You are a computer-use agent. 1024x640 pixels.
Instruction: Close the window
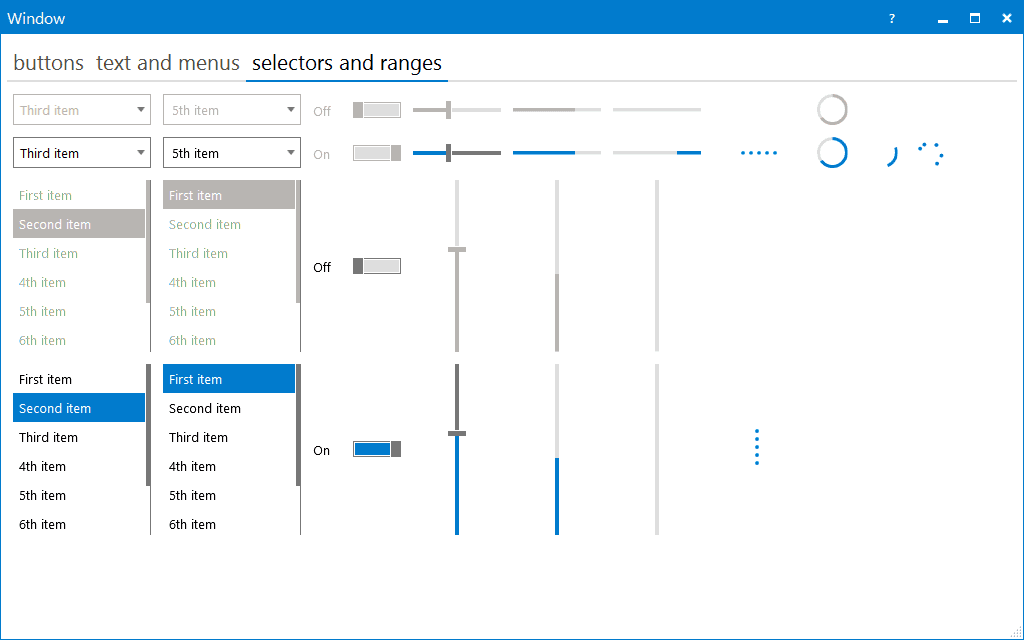click(x=1005, y=18)
